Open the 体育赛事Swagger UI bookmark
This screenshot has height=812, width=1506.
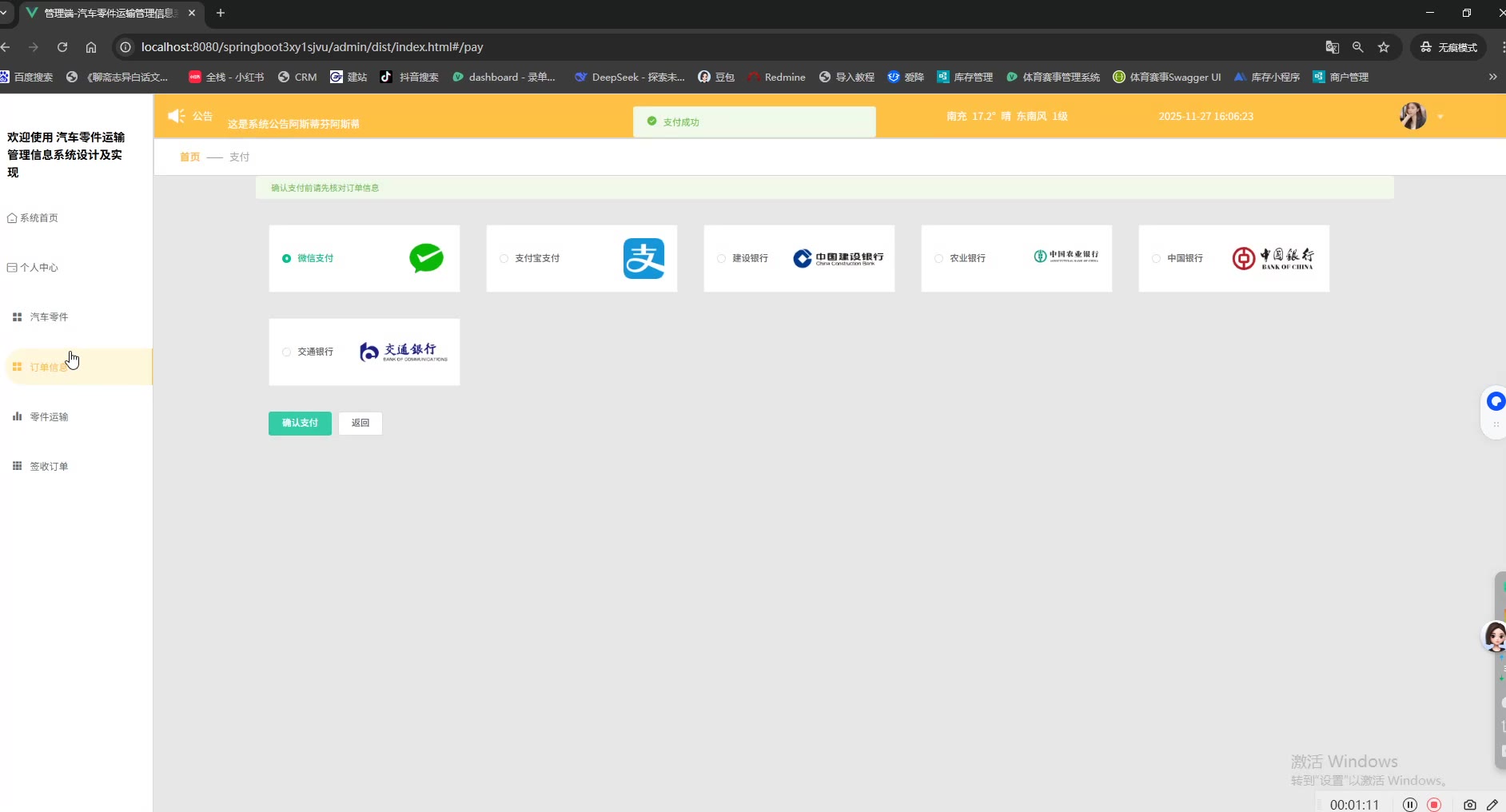[x=1167, y=77]
